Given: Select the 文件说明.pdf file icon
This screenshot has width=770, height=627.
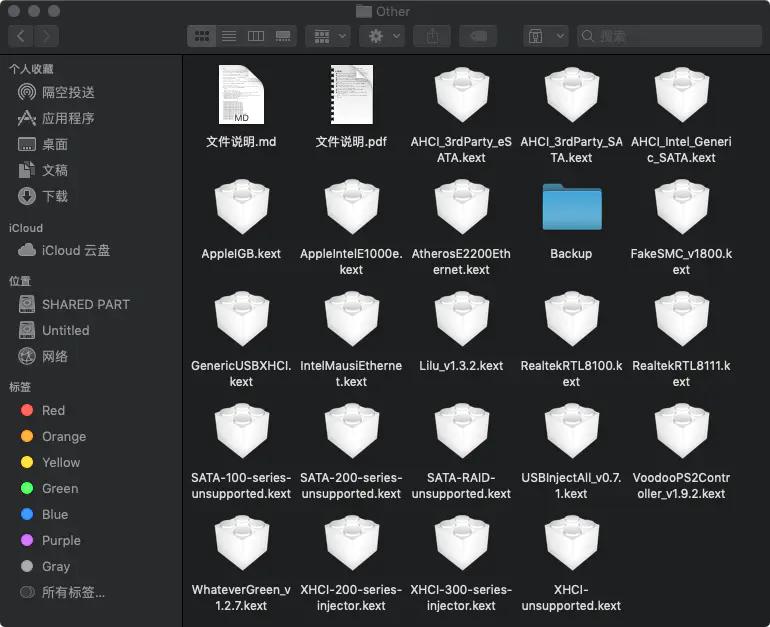Looking at the screenshot, I should tap(352, 95).
